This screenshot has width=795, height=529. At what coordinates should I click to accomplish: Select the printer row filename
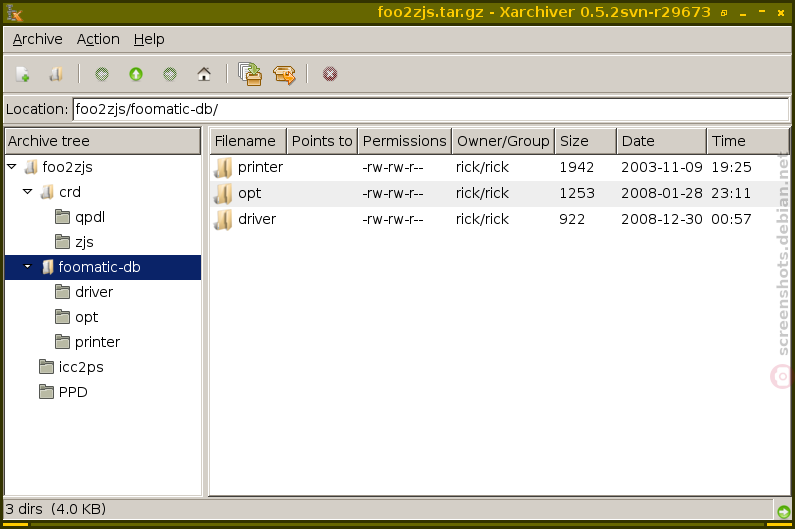click(261, 167)
